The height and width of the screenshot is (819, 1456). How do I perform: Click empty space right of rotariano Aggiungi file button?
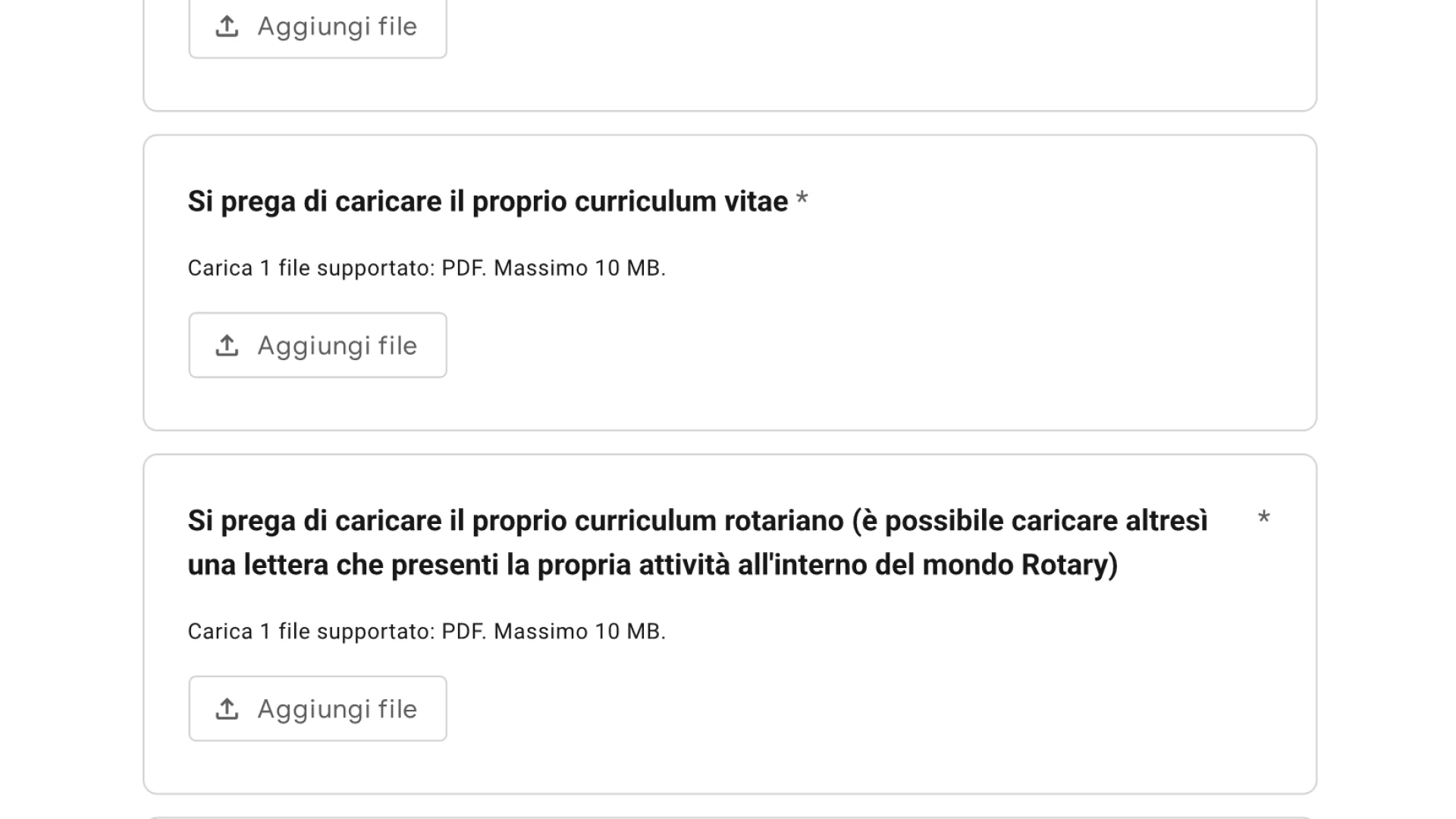(834, 710)
